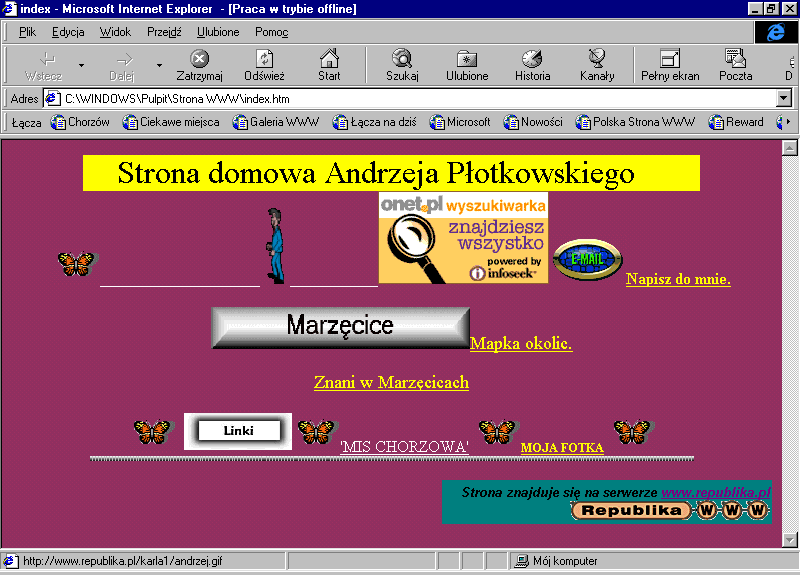Click the onet.pl wyszukiwarka banner
Image resolution: width=800 pixels, height=575 pixels.
tap(463, 238)
